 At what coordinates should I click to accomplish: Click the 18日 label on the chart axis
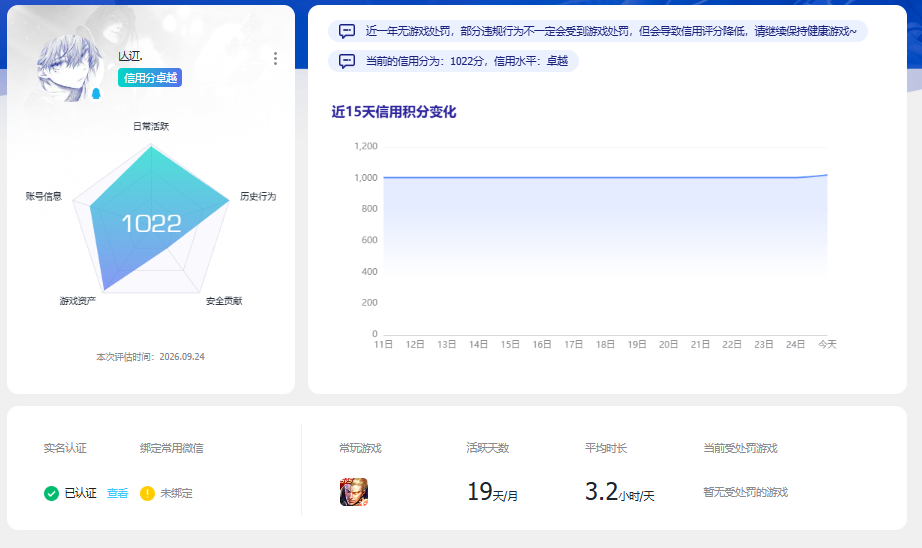pyautogui.click(x=605, y=345)
